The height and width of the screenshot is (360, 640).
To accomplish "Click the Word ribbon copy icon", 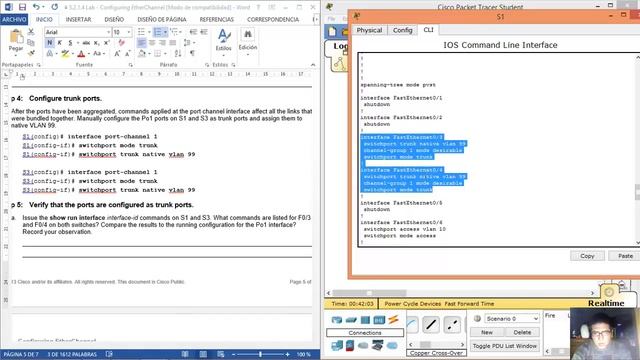I will [x=31, y=42].
